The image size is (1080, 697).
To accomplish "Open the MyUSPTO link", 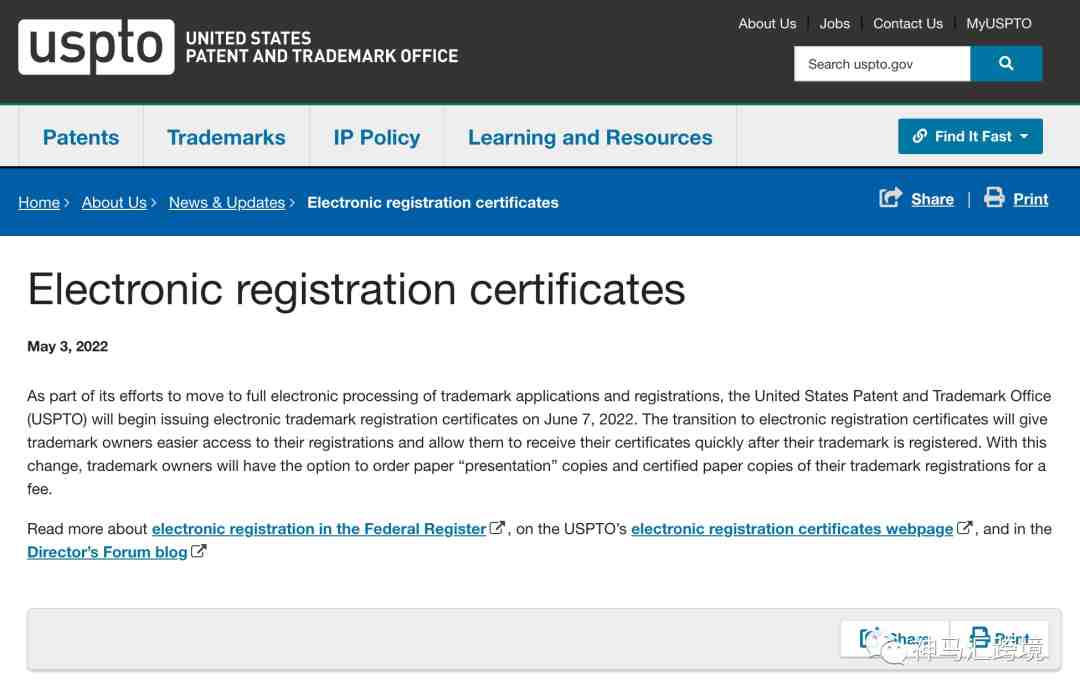I will coord(998,23).
